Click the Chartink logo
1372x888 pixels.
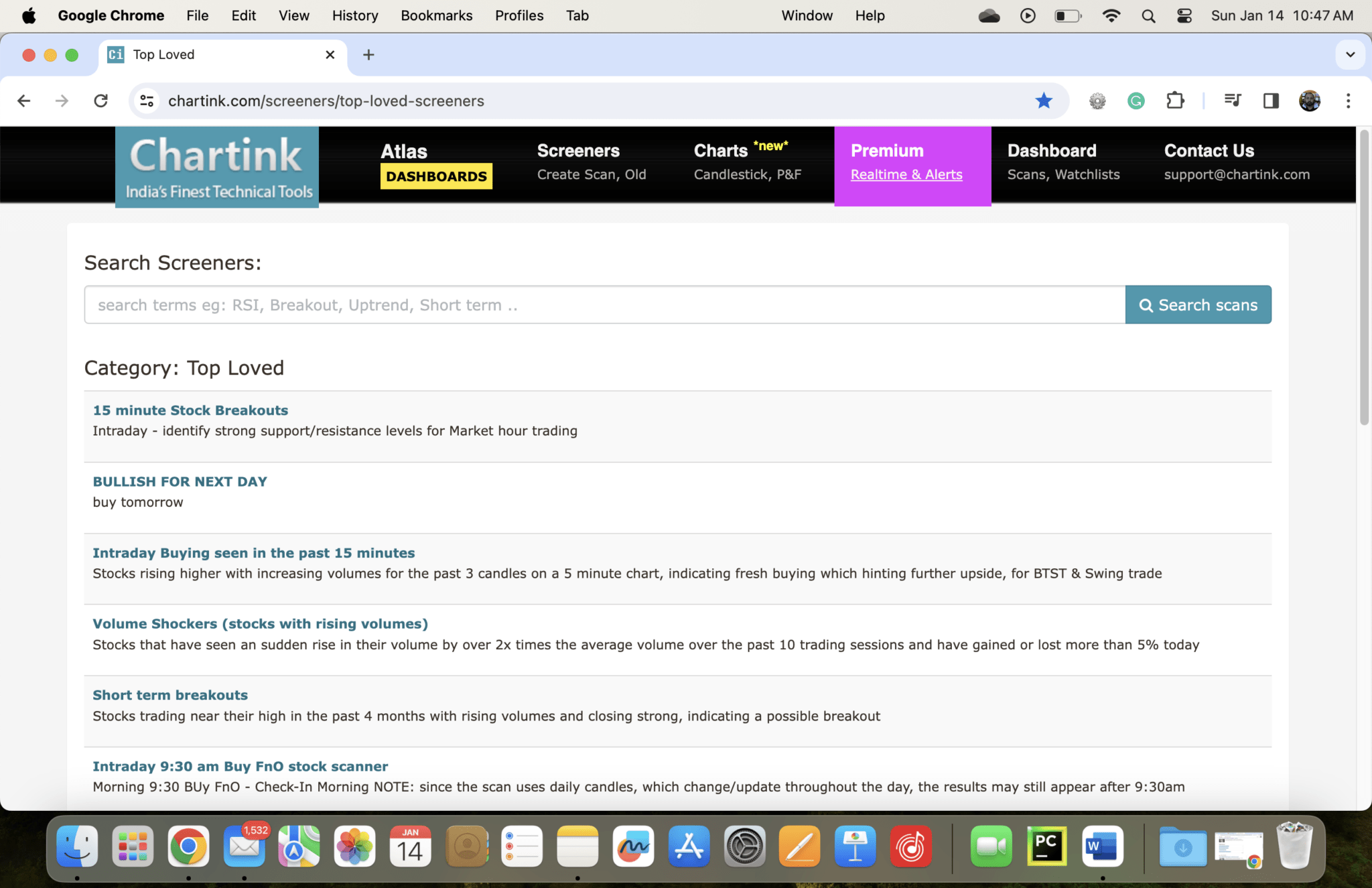tap(216, 166)
